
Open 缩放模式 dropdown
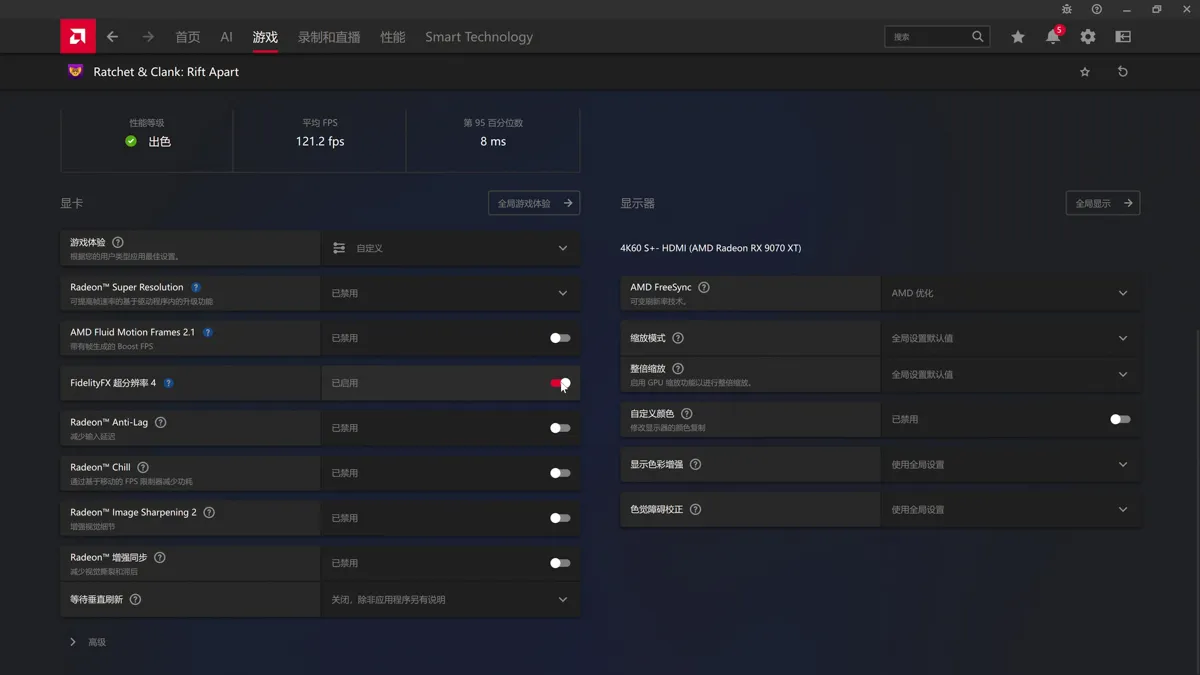tap(1010, 338)
